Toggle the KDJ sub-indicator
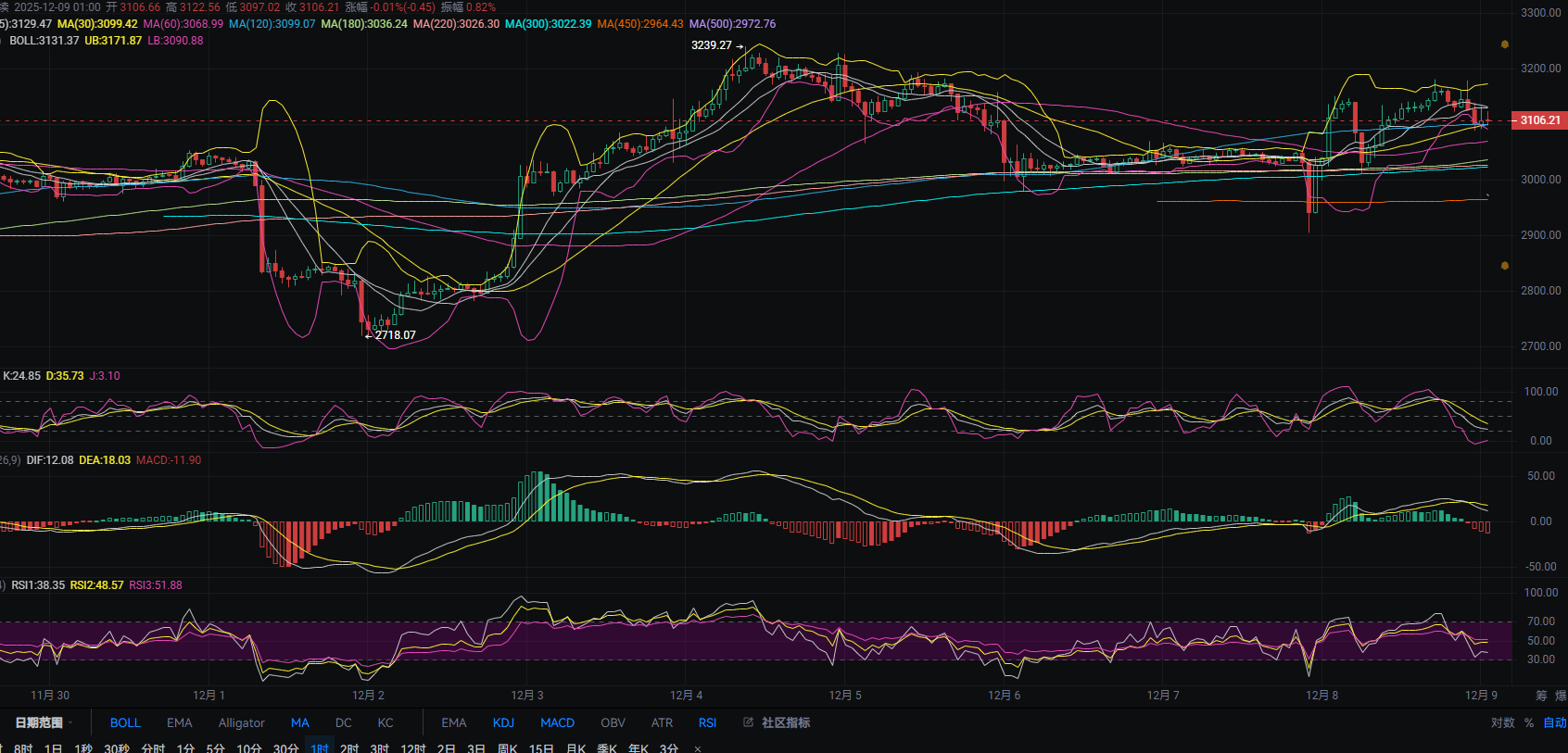Screen dimensions: 1568x753 pos(503,722)
